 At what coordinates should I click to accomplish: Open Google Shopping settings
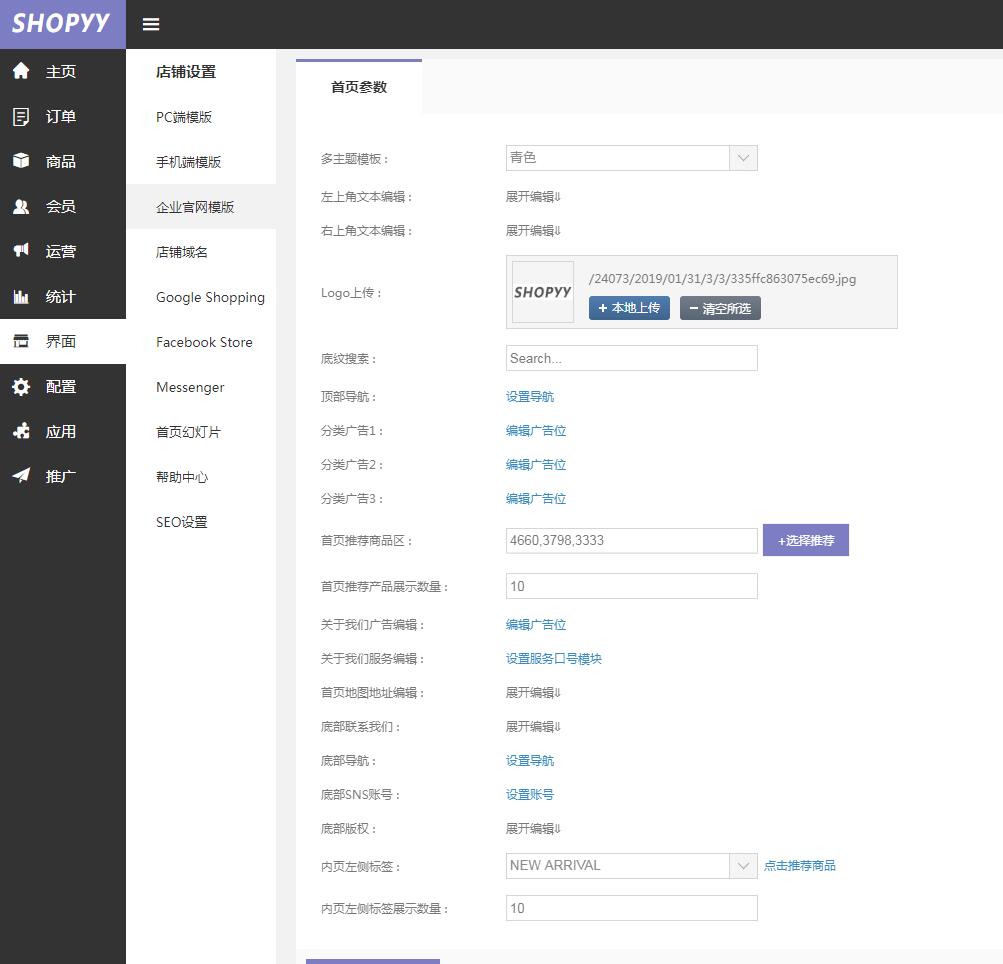click(201, 297)
